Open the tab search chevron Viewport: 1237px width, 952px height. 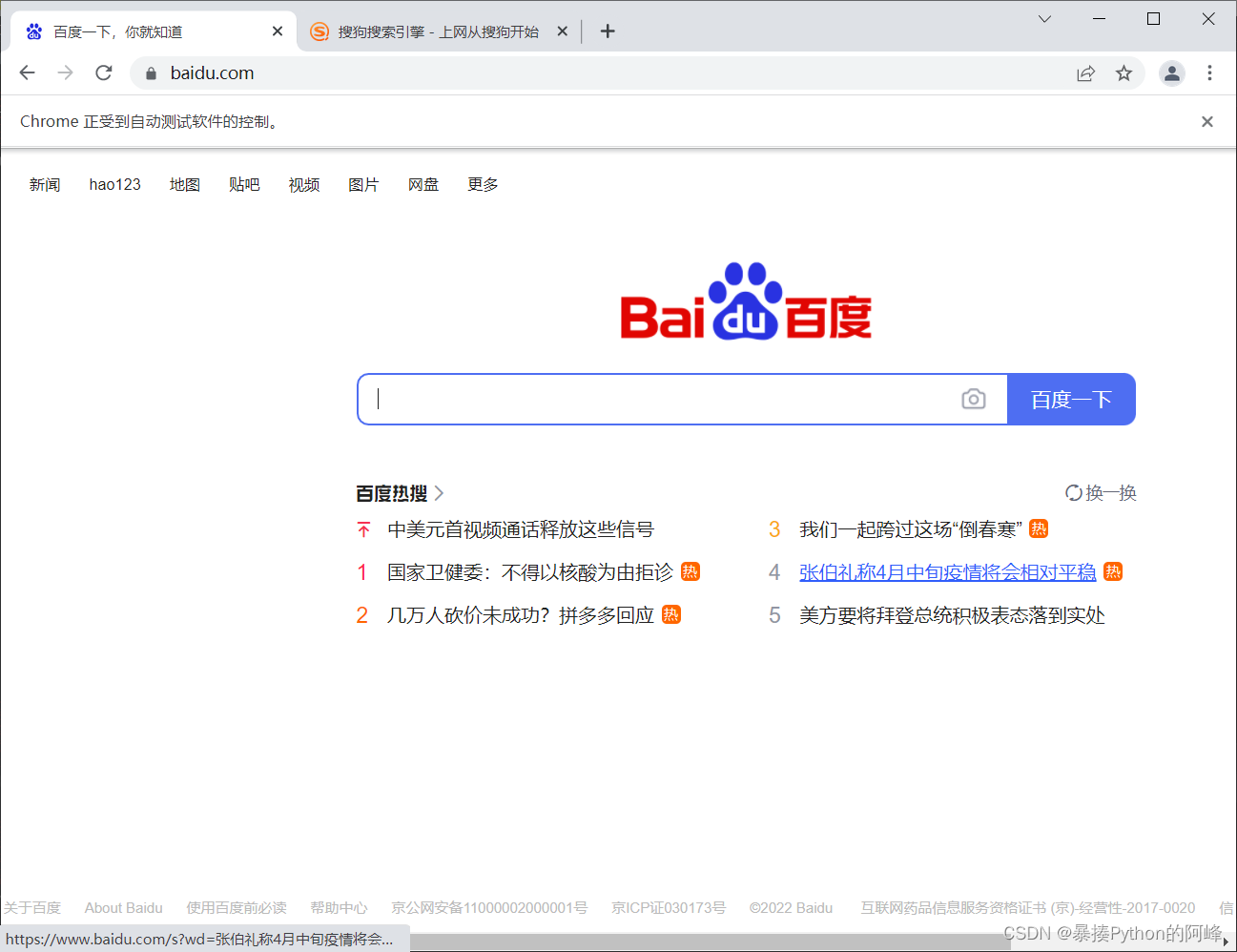1044,18
